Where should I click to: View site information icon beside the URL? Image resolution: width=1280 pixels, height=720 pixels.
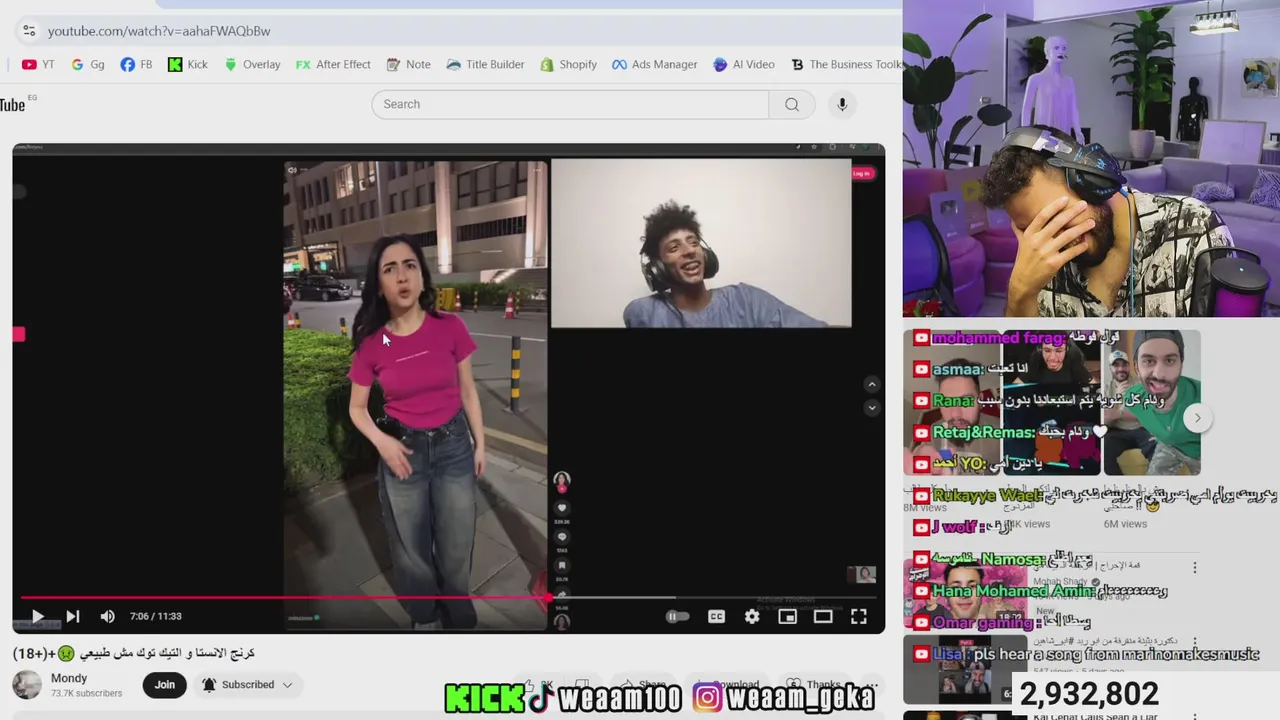(x=28, y=31)
